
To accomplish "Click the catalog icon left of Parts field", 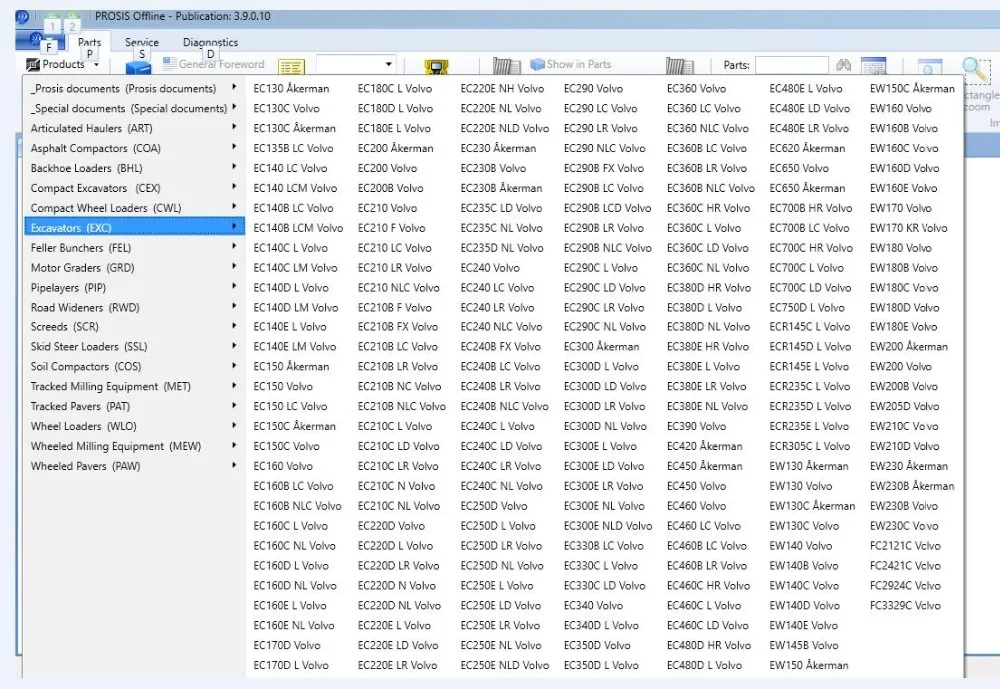I will (x=680, y=65).
